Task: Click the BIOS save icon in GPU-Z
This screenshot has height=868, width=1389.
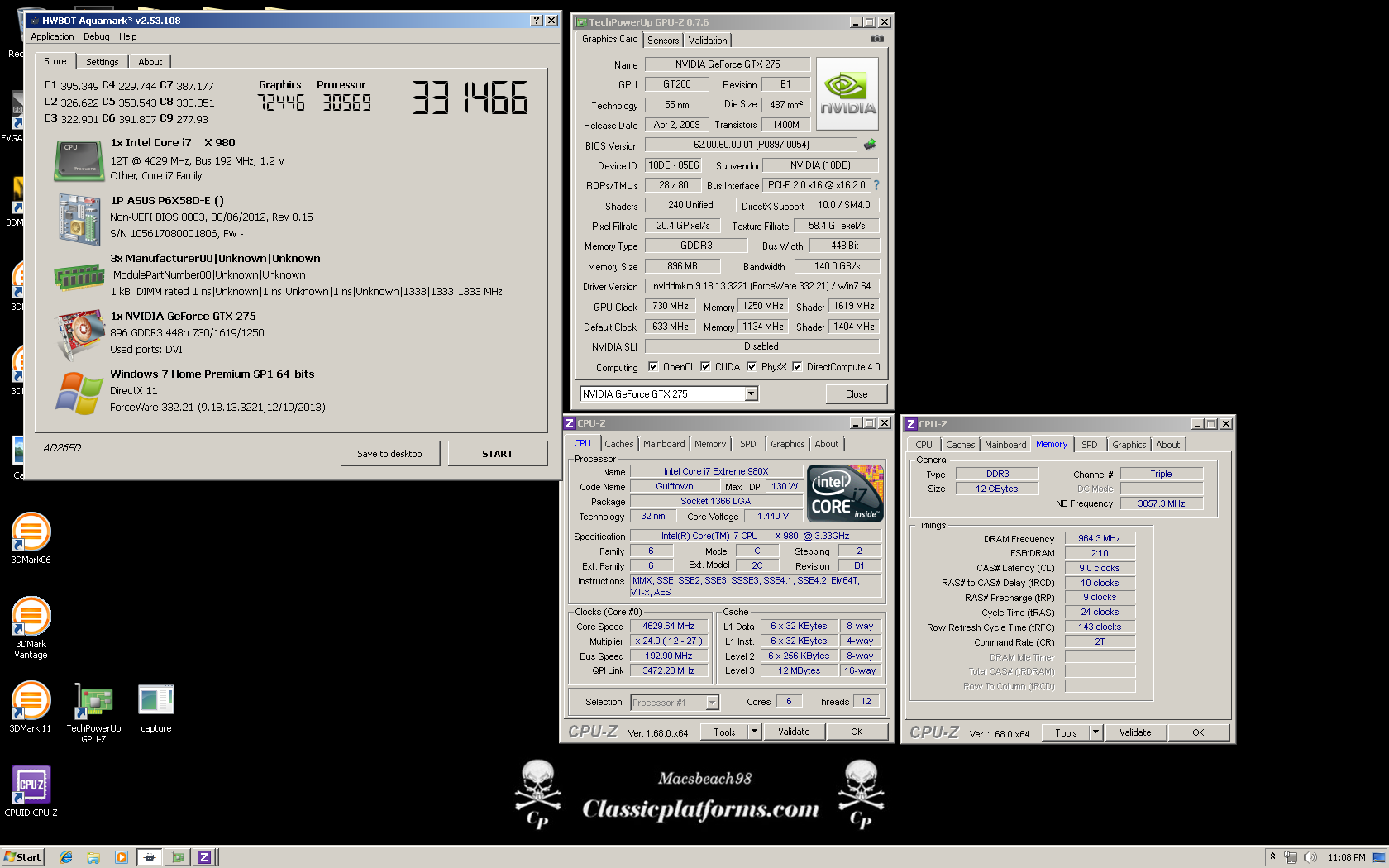Action: click(870, 145)
